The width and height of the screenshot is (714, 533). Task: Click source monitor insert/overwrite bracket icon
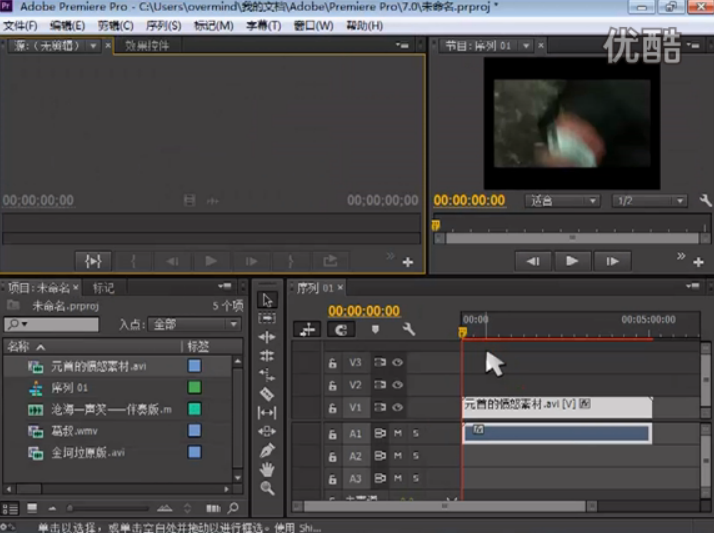point(93,261)
